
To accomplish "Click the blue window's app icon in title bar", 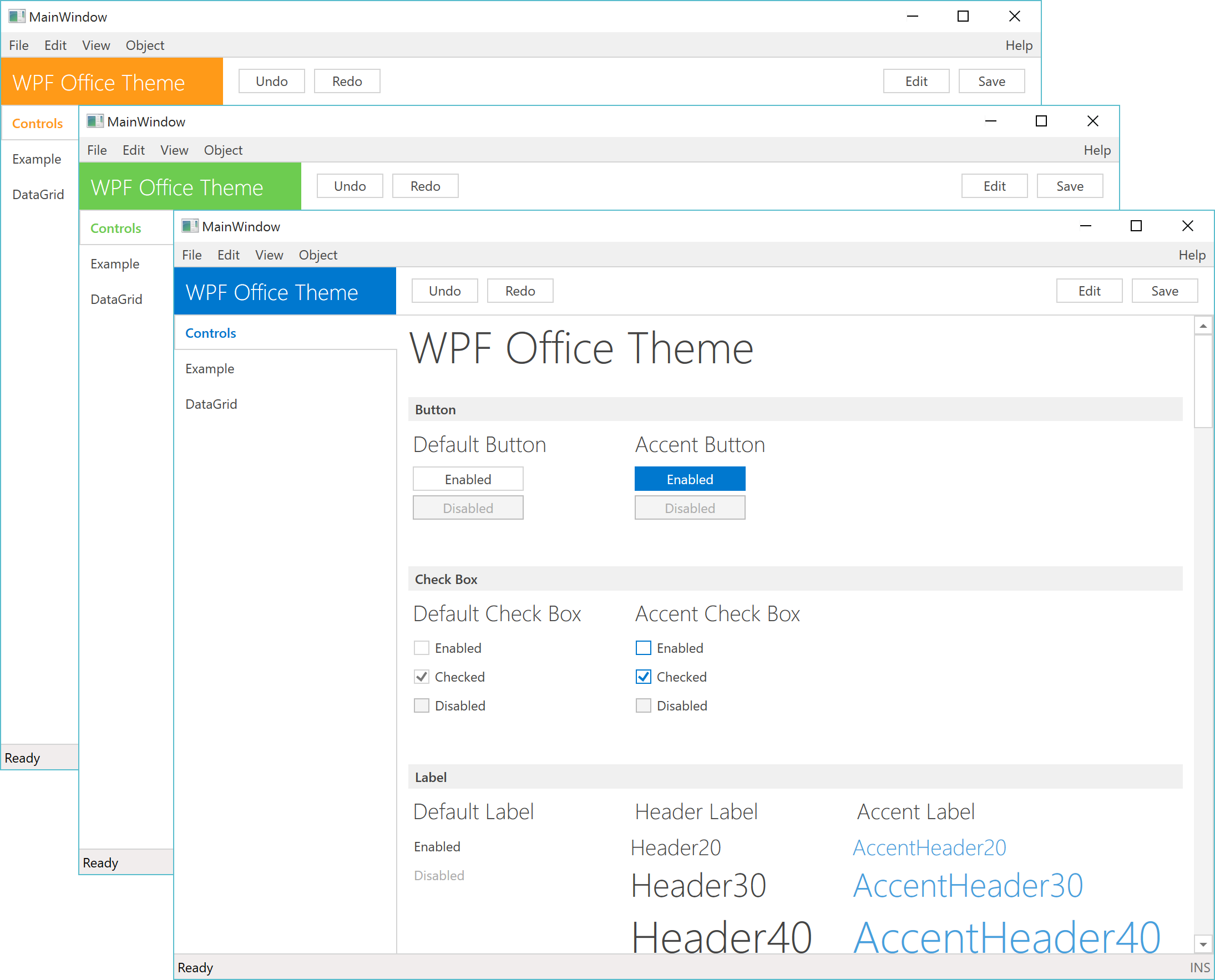I will click(190, 226).
